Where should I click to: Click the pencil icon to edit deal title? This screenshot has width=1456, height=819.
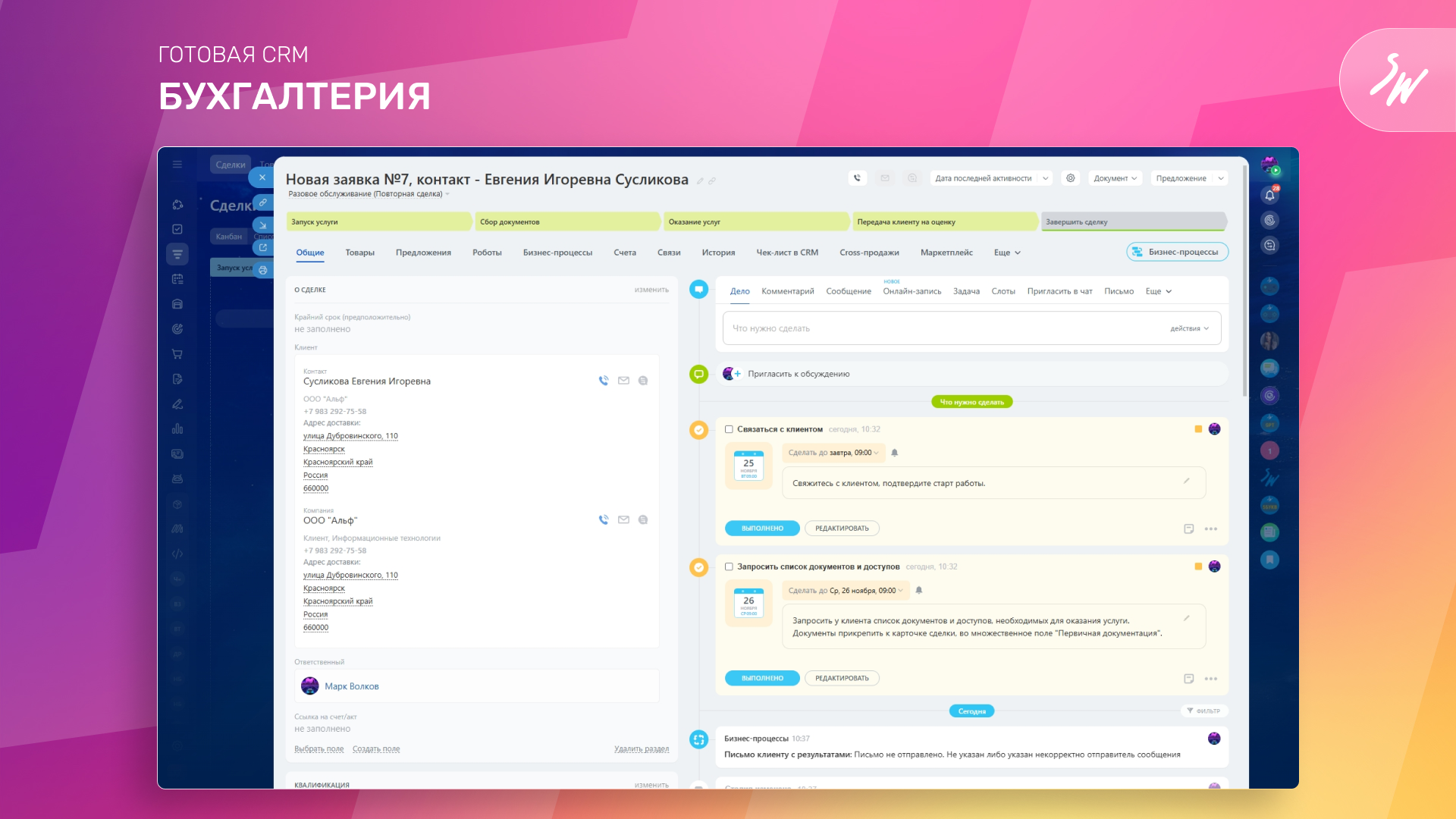tap(700, 181)
